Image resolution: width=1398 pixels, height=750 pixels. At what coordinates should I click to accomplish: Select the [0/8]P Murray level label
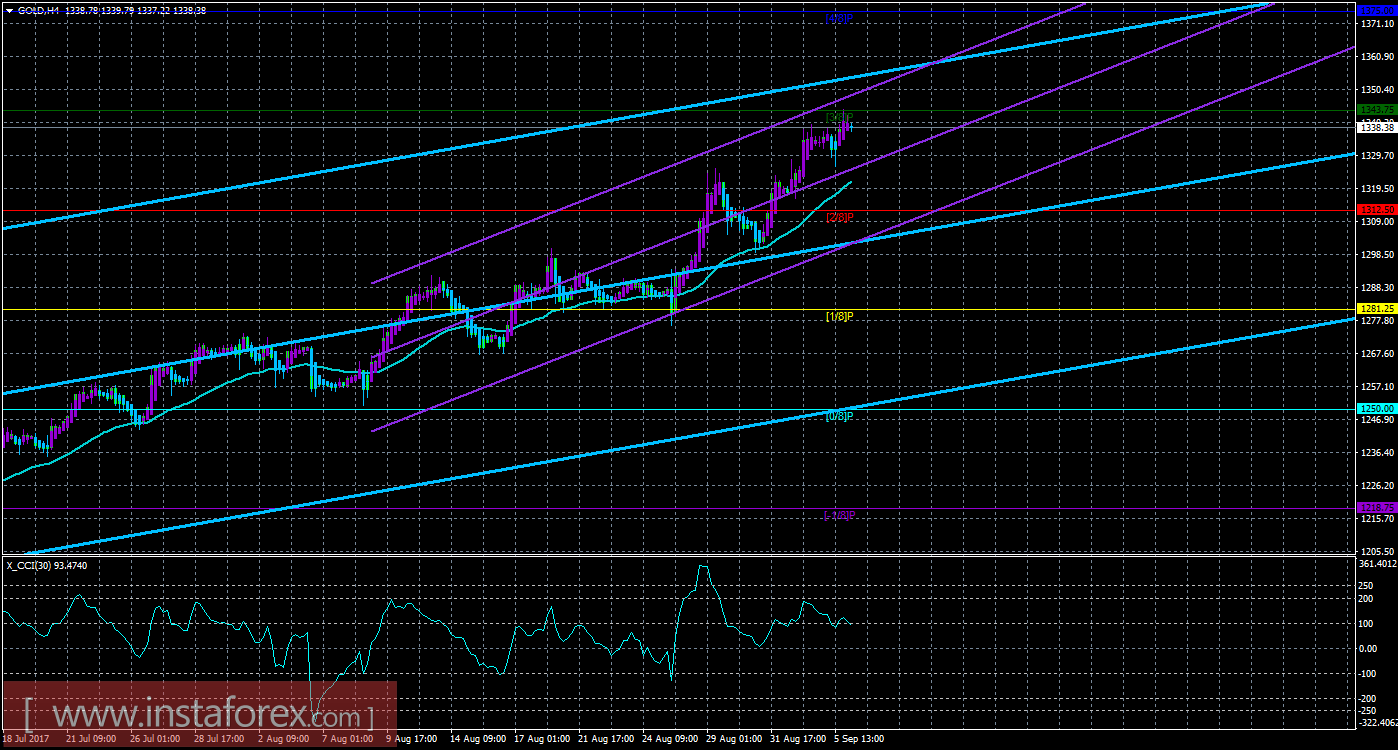[839, 415]
